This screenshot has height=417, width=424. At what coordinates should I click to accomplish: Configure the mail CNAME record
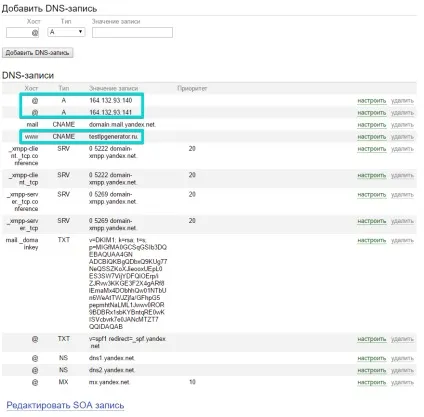(372, 125)
